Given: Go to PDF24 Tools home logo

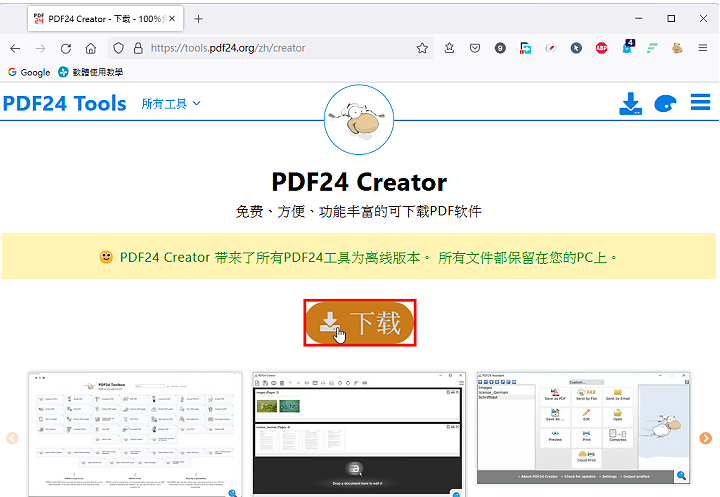Looking at the screenshot, I should pyautogui.click(x=64, y=103).
